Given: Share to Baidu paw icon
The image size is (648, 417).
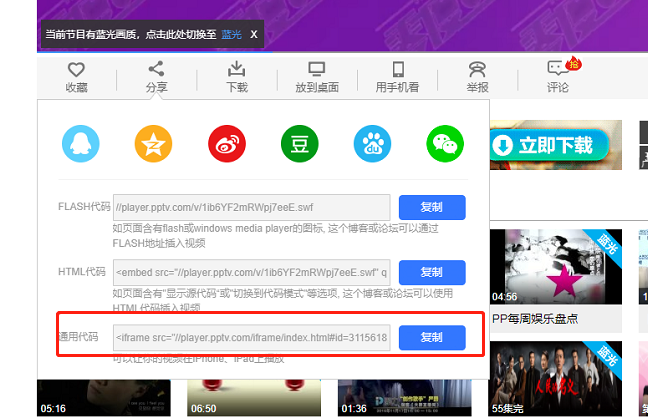Looking at the screenshot, I should pos(372,144).
